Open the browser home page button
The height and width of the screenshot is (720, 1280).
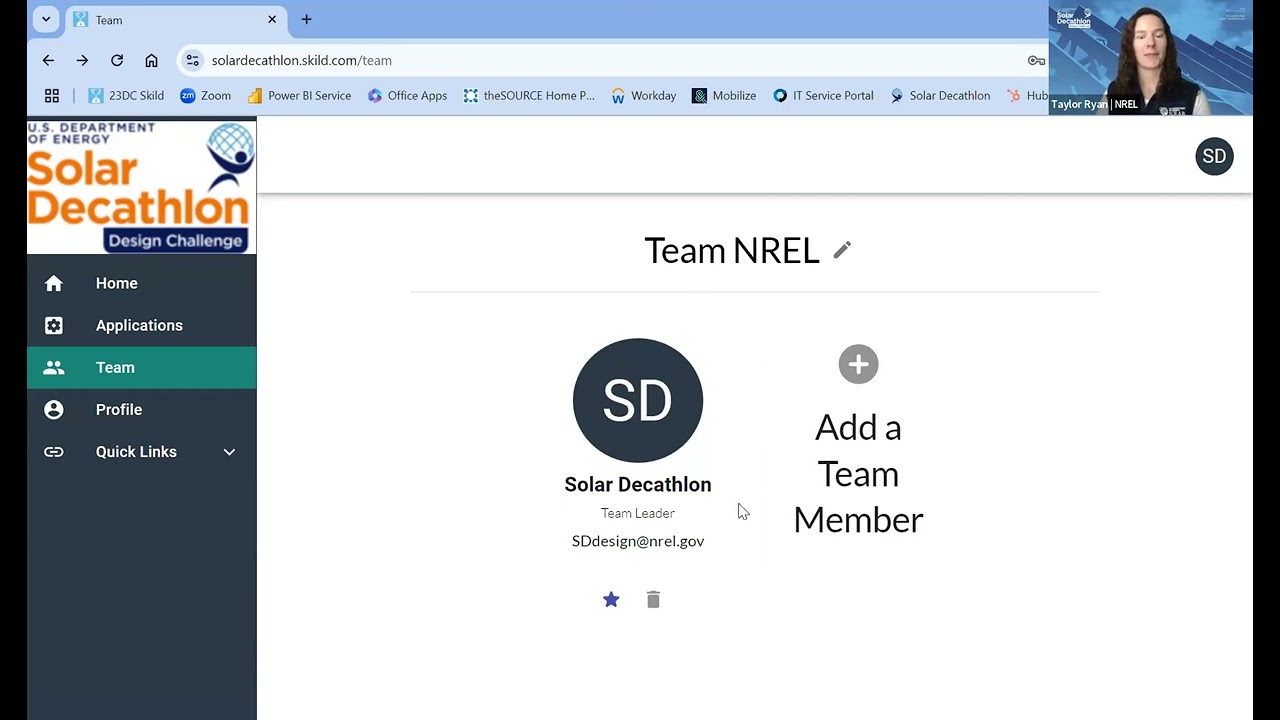[x=151, y=60]
